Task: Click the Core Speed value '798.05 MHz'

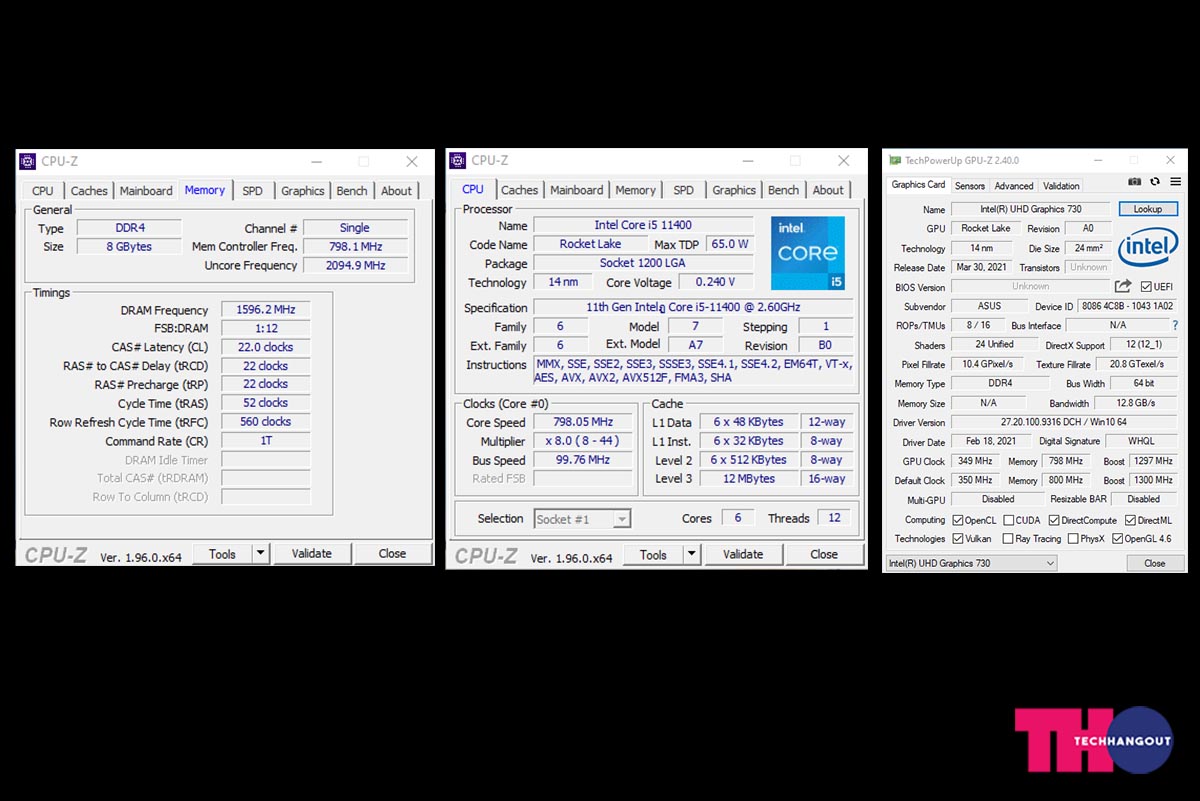Action: pyautogui.click(x=582, y=422)
